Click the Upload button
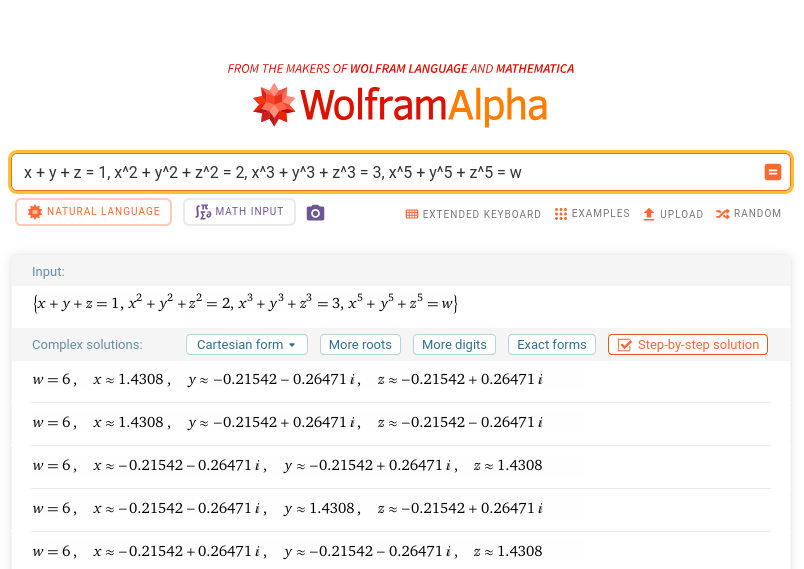 (x=673, y=214)
